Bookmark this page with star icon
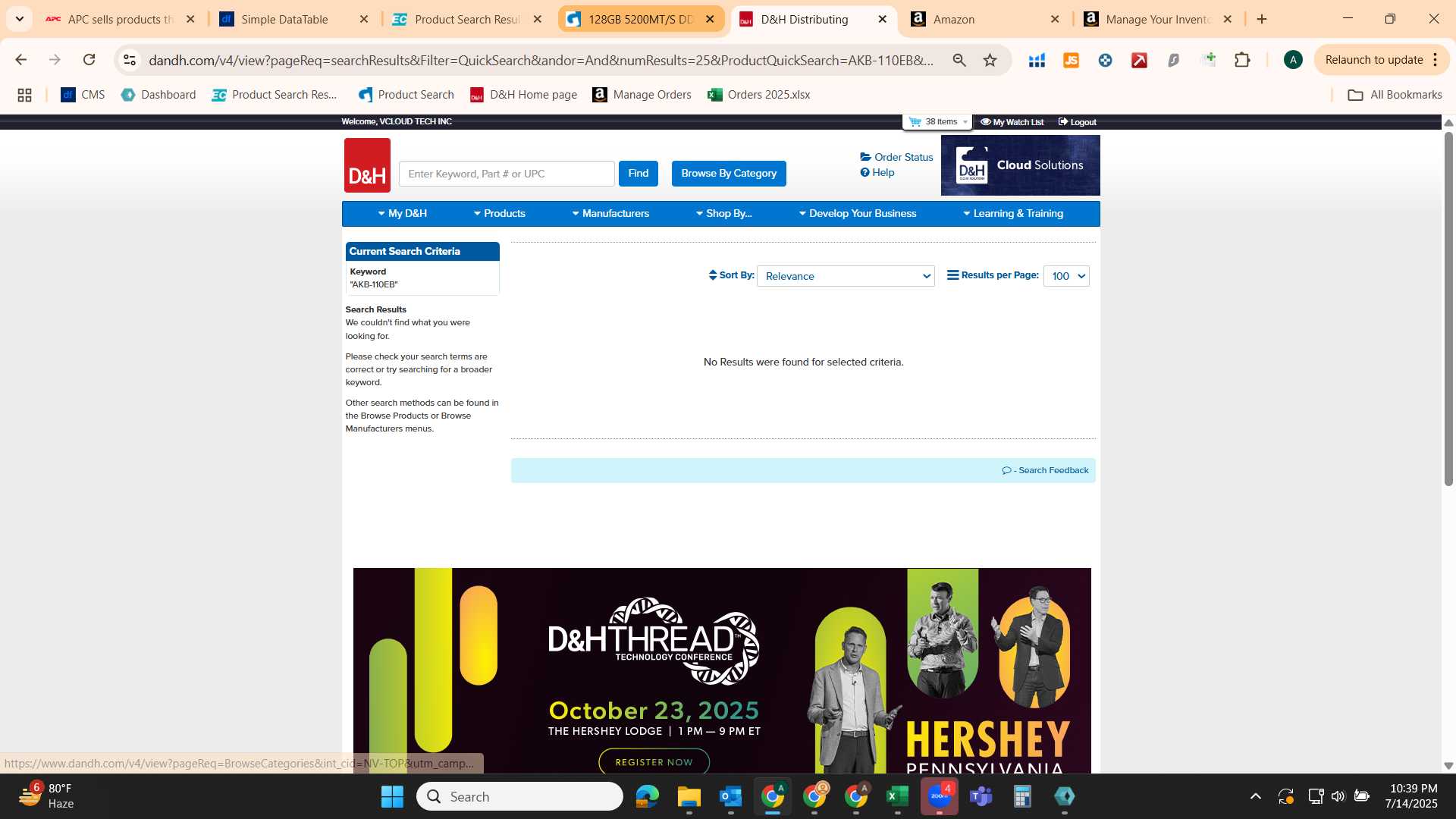Viewport: 1456px width, 819px height. (x=990, y=60)
